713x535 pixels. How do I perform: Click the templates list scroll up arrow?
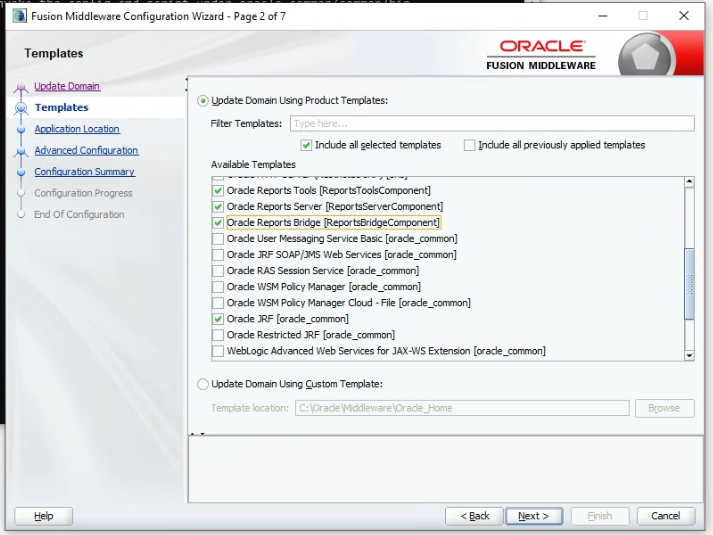tap(689, 182)
